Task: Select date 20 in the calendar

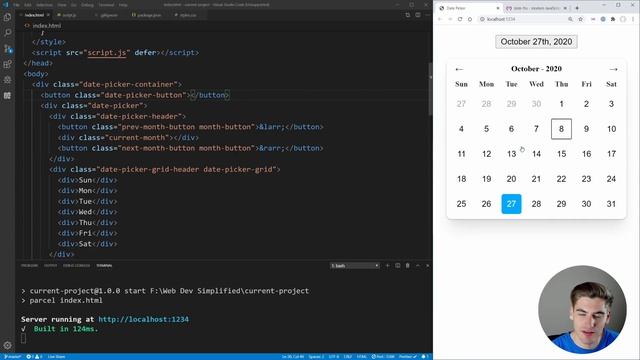Action: pos(511,179)
